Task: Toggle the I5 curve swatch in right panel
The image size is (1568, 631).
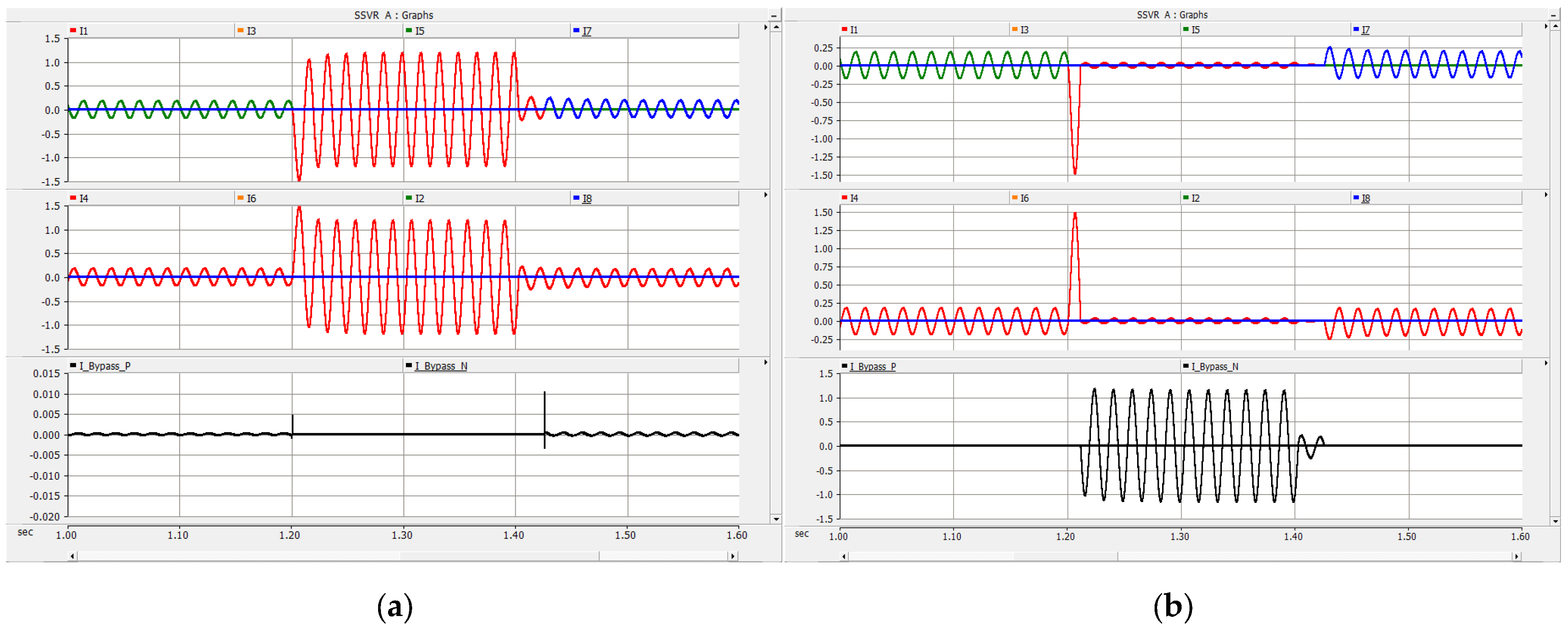Action: [x=1185, y=29]
